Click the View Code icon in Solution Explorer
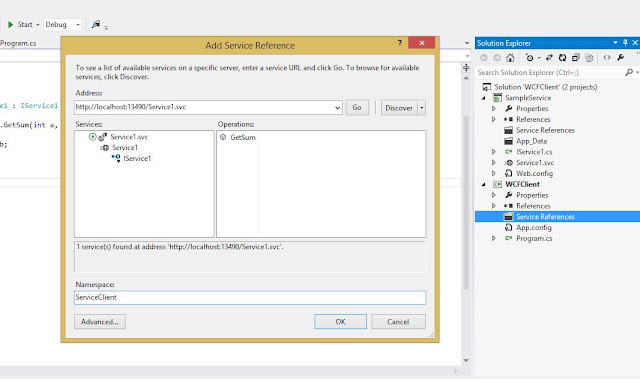The height and width of the screenshot is (379, 640). tap(607, 58)
